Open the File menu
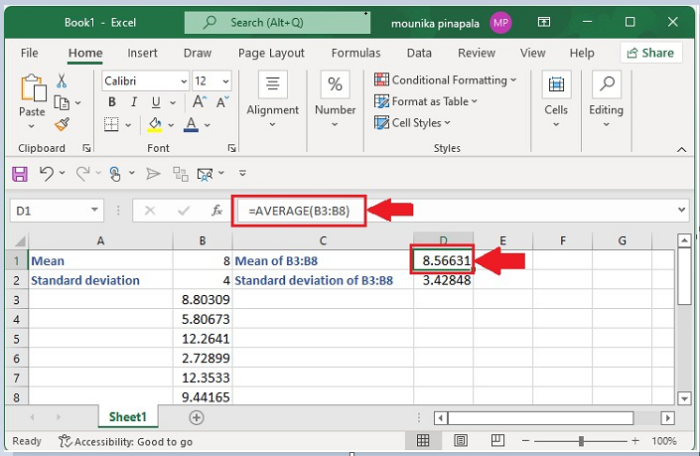The image size is (700, 456). pos(29,53)
